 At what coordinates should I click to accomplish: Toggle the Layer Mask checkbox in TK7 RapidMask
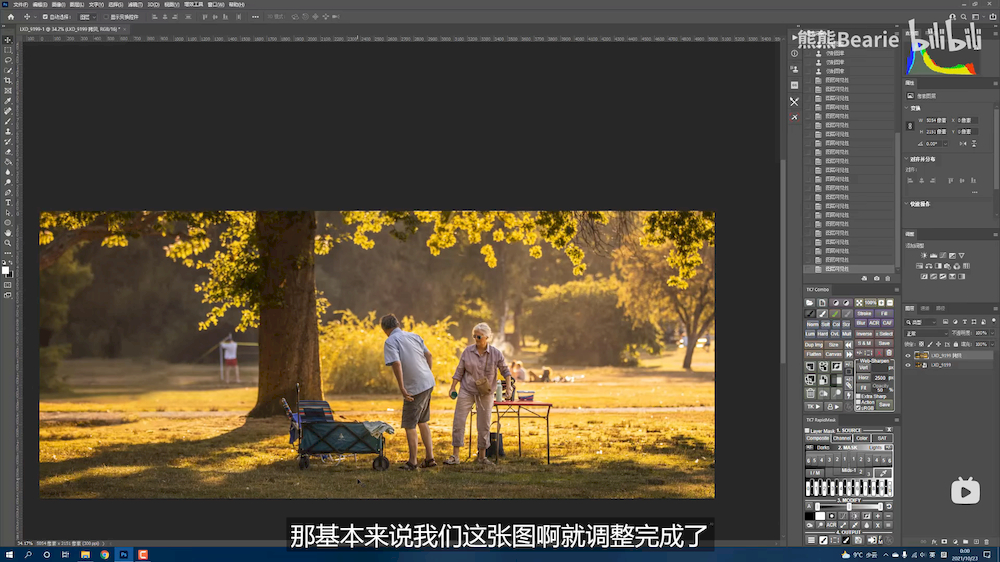coord(808,430)
